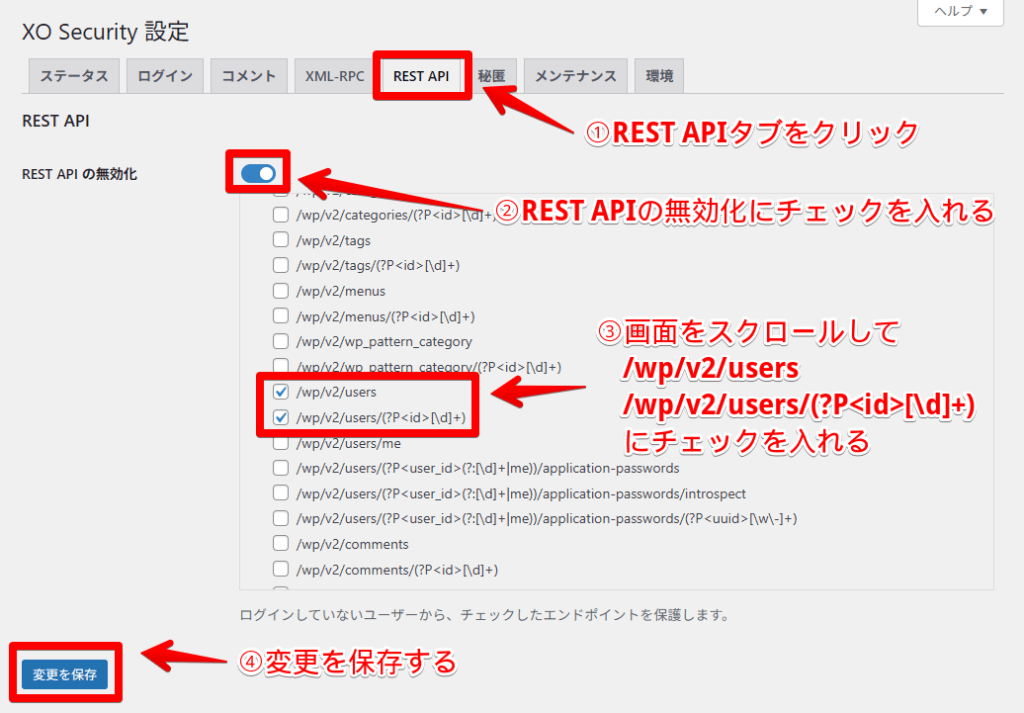The width and height of the screenshot is (1024, 713).
Task: Tick the /wp/v2/comments/(?P<id>[\d]+) checkbox
Action: (x=281, y=569)
